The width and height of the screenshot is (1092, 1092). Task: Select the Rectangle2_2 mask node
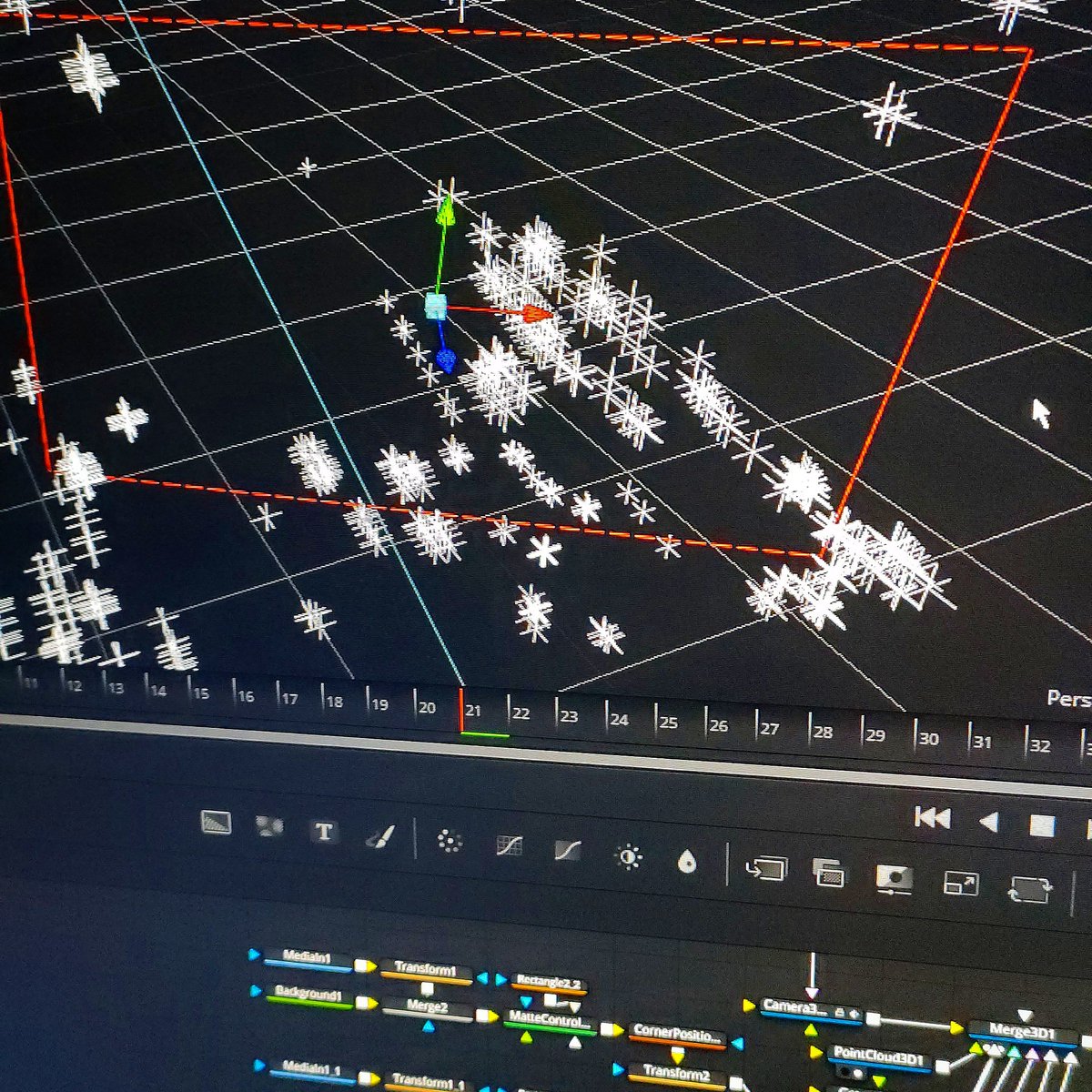(549, 984)
